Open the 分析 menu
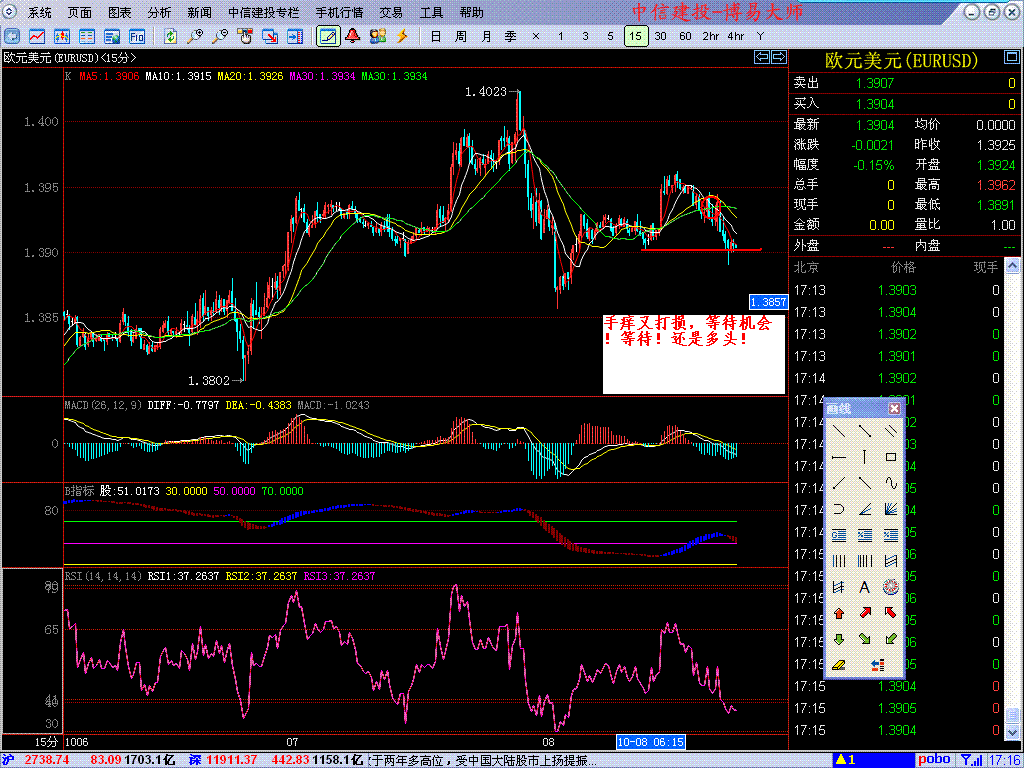This screenshot has width=1024, height=768. pyautogui.click(x=159, y=12)
